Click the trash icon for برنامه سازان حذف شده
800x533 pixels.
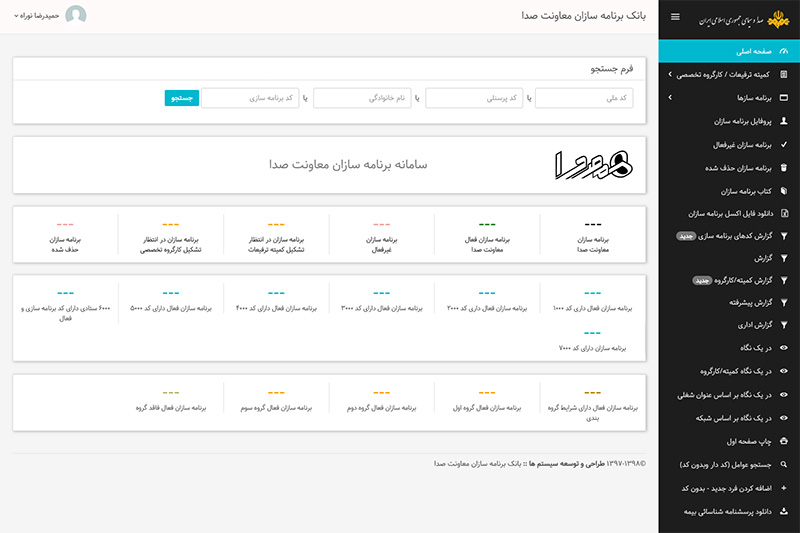[x=783, y=167]
